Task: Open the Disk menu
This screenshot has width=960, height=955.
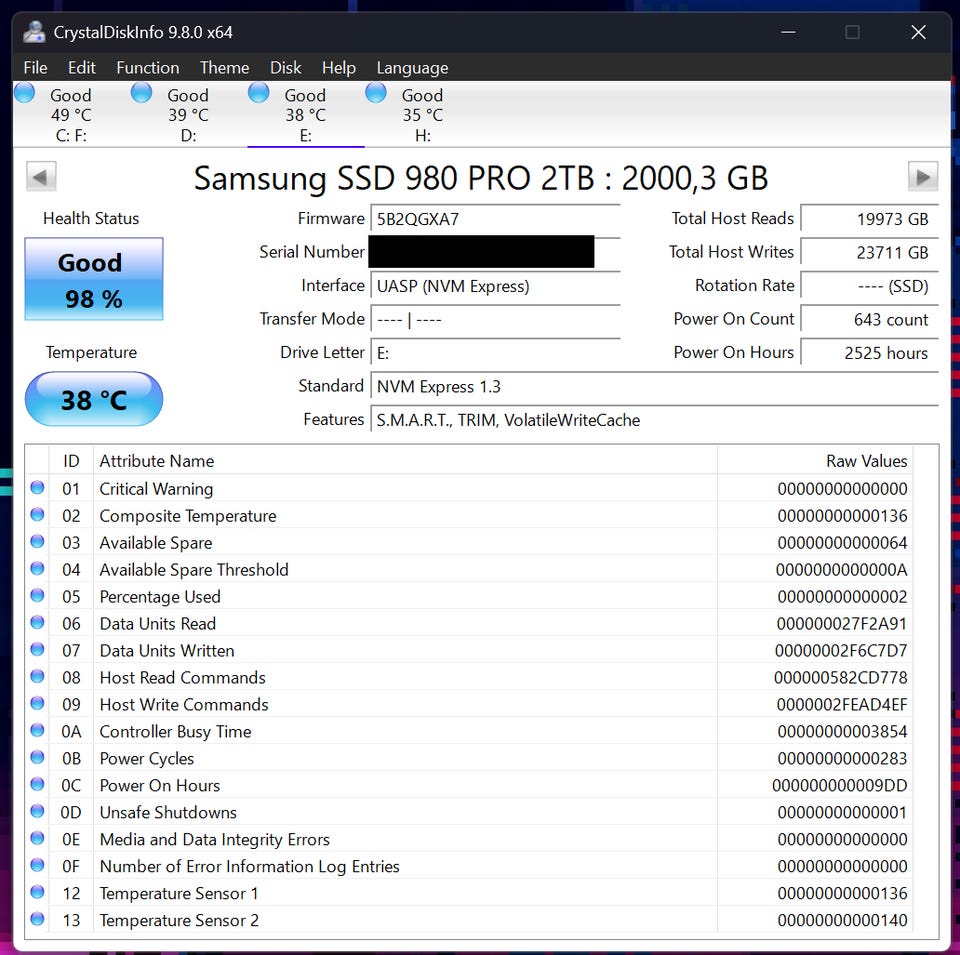Action: click(285, 67)
